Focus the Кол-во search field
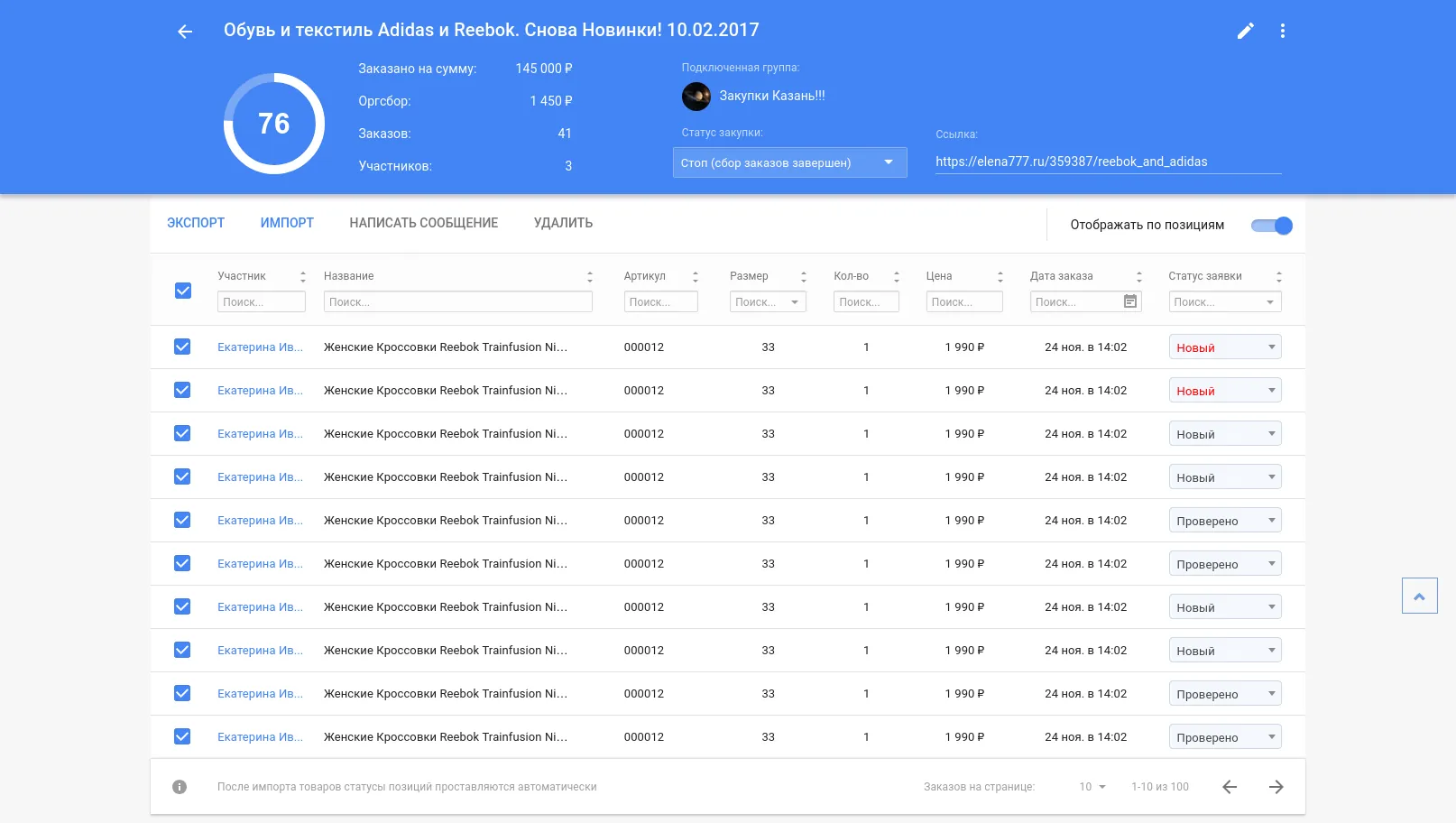Viewport: 1456px width, 823px height. point(866,301)
